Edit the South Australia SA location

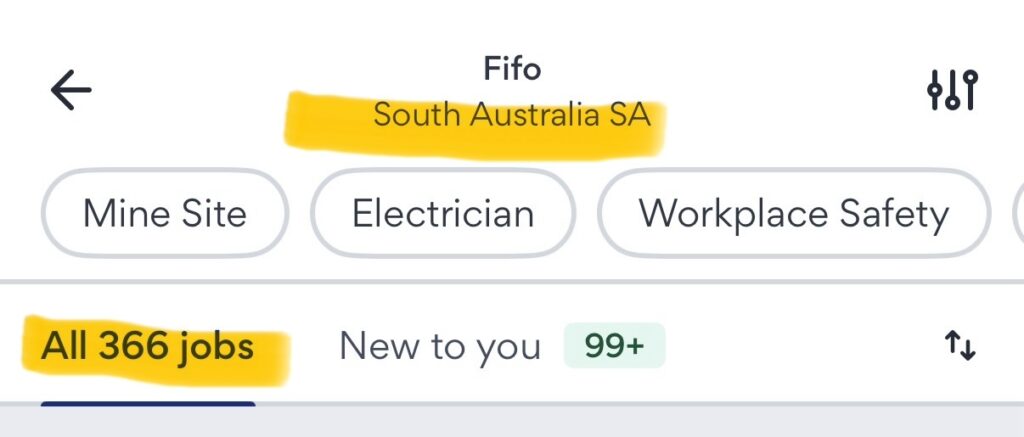(x=511, y=115)
